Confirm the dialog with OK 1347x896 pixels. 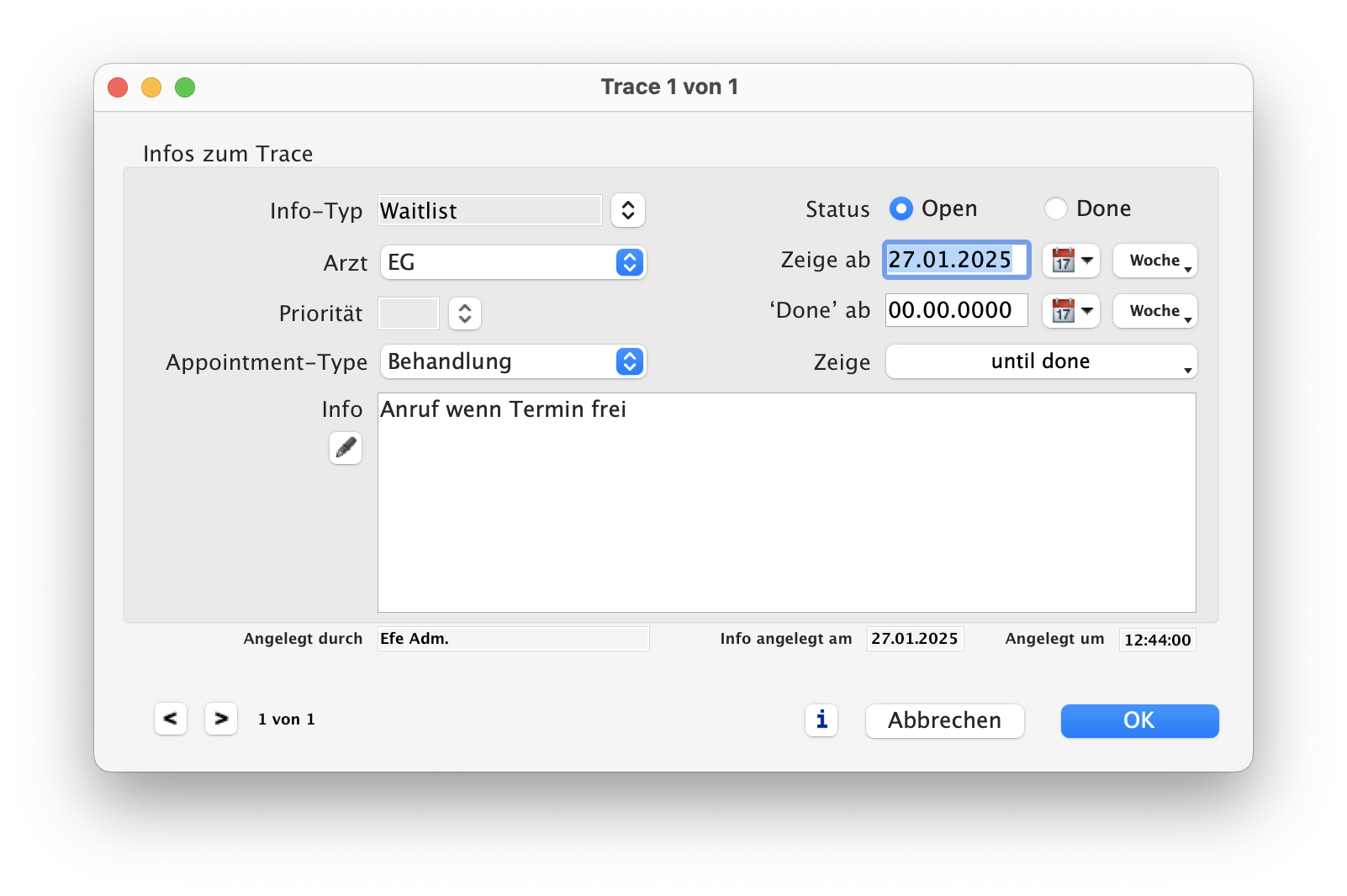[1138, 720]
